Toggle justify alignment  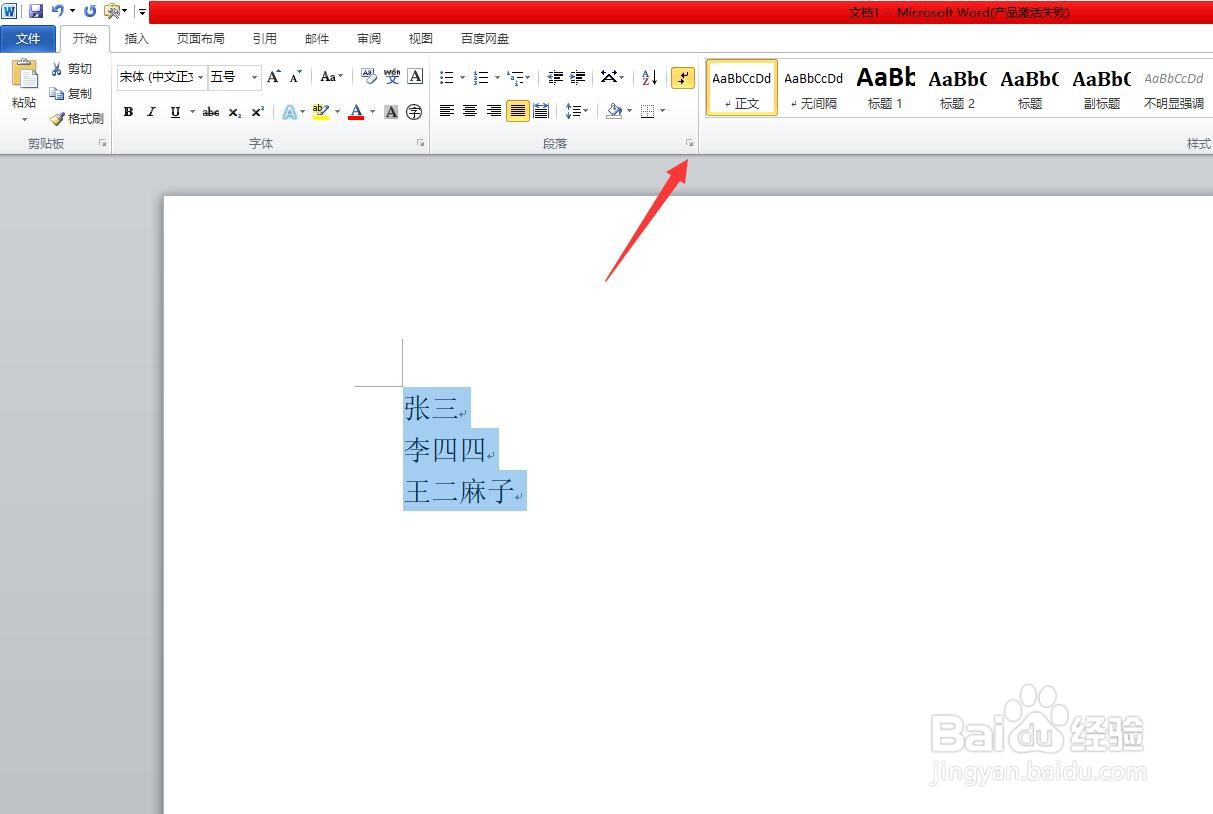click(517, 111)
